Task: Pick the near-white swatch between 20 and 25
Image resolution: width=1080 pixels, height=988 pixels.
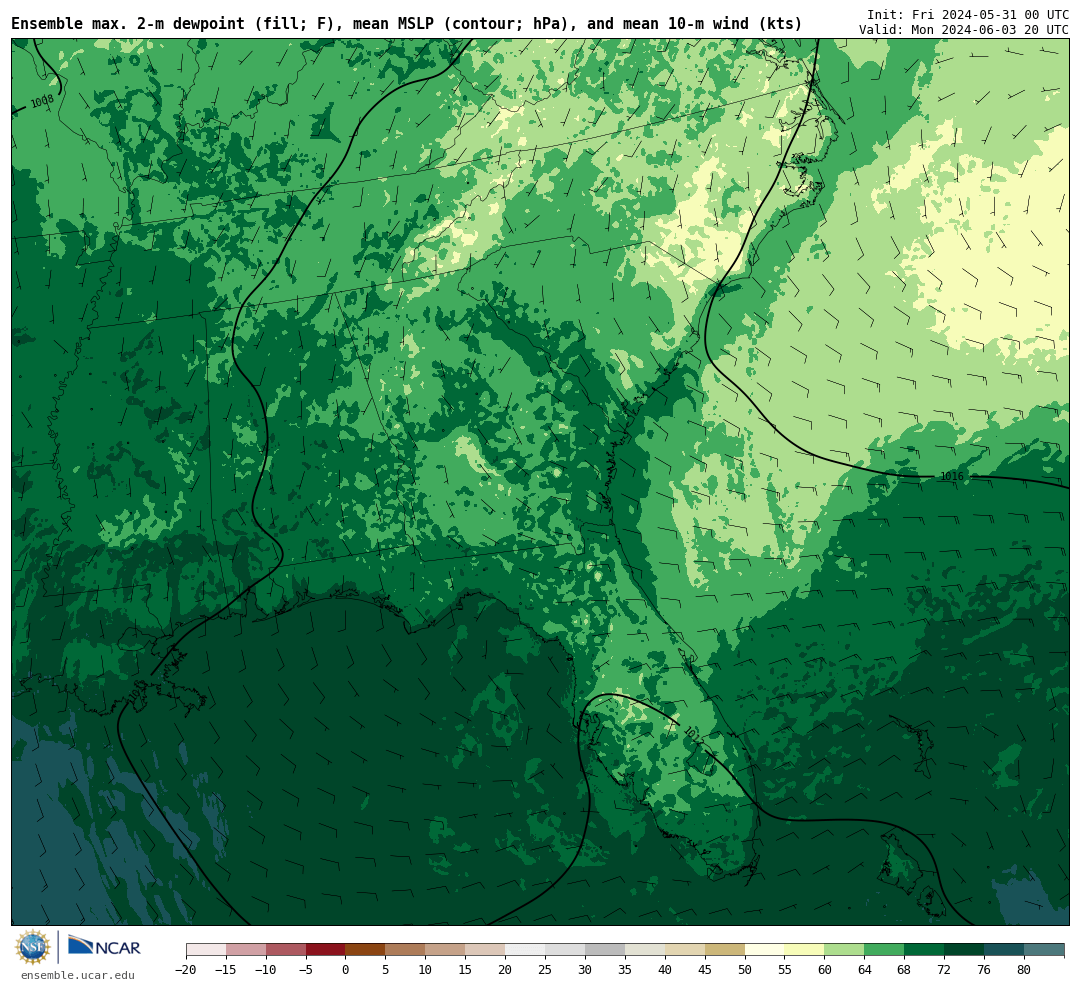Action: point(526,950)
